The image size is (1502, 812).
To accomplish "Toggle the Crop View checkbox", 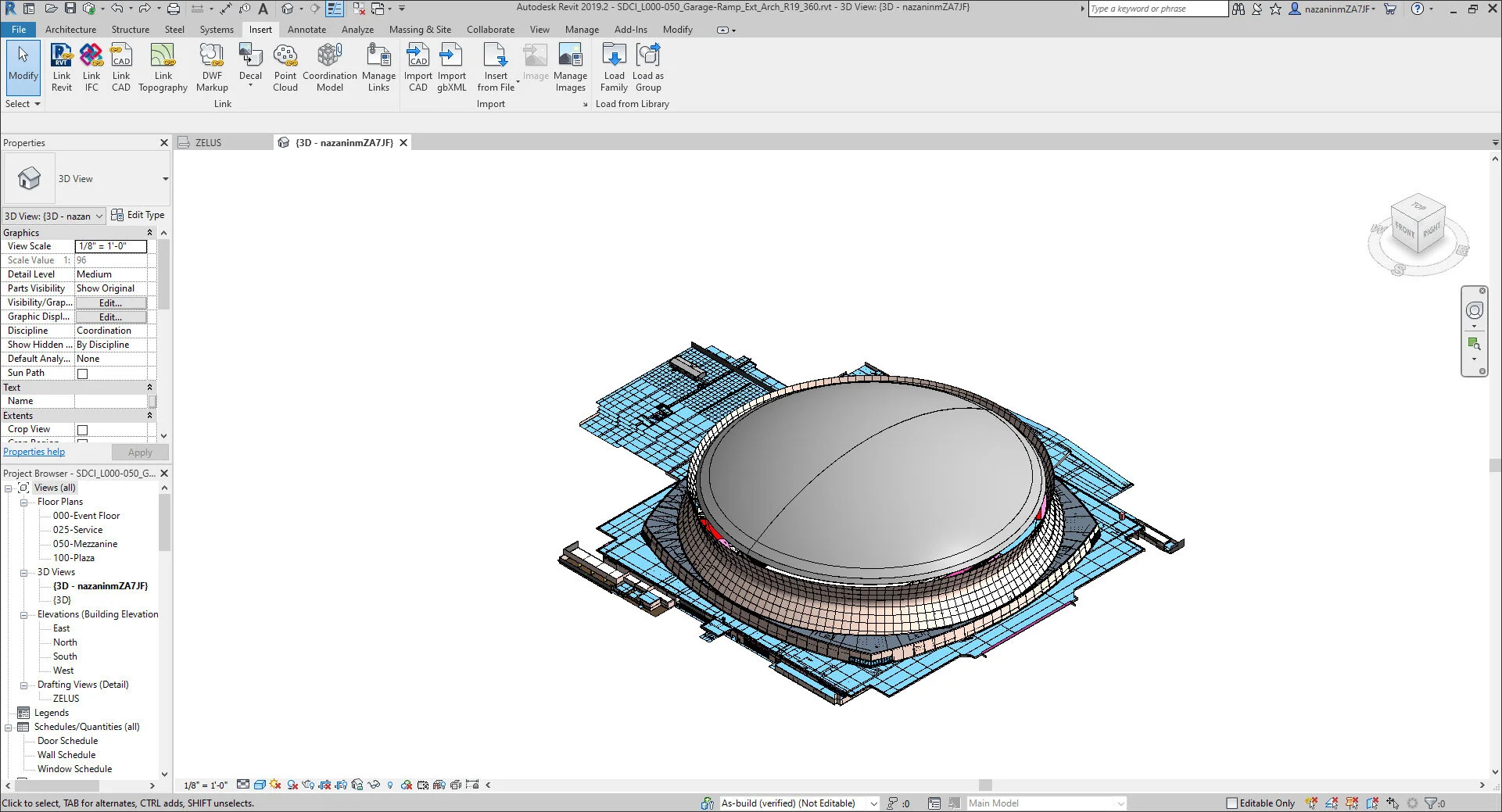I will pyautogui.click(x=82, y=430).
